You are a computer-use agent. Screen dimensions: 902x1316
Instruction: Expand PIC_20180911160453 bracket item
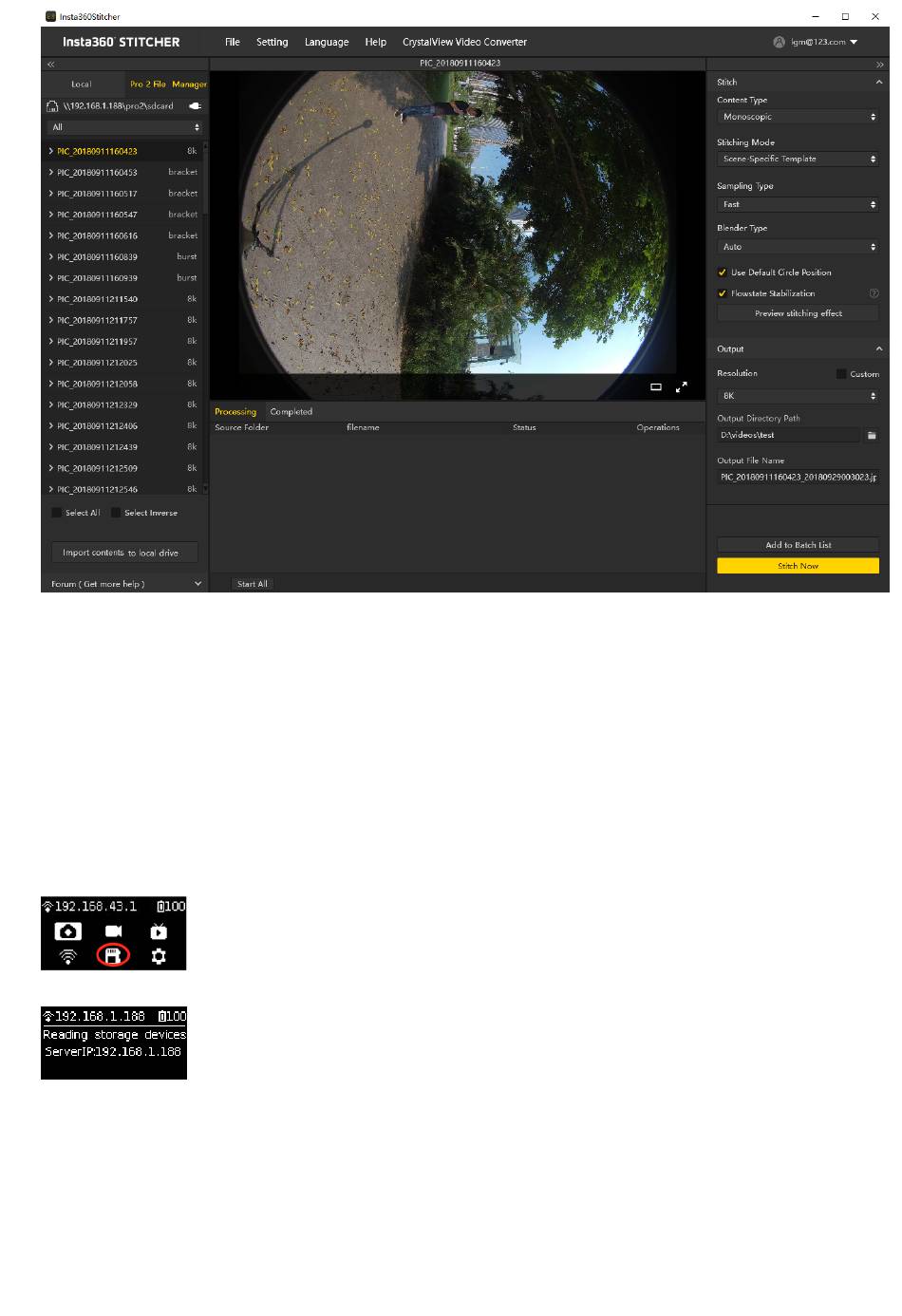click(51, 173)
